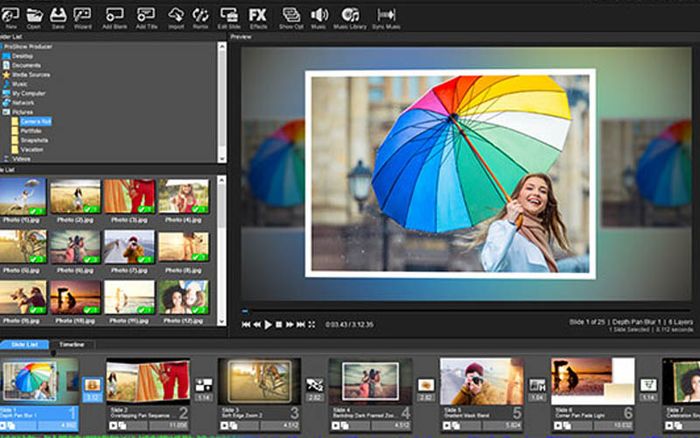Click the FX Effects toolbar icon
Screen dimensions: 700x438
click(258, 19)
